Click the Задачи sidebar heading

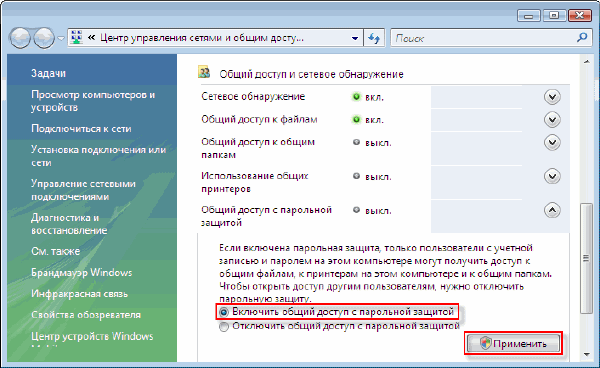click(x=48, y=73)
